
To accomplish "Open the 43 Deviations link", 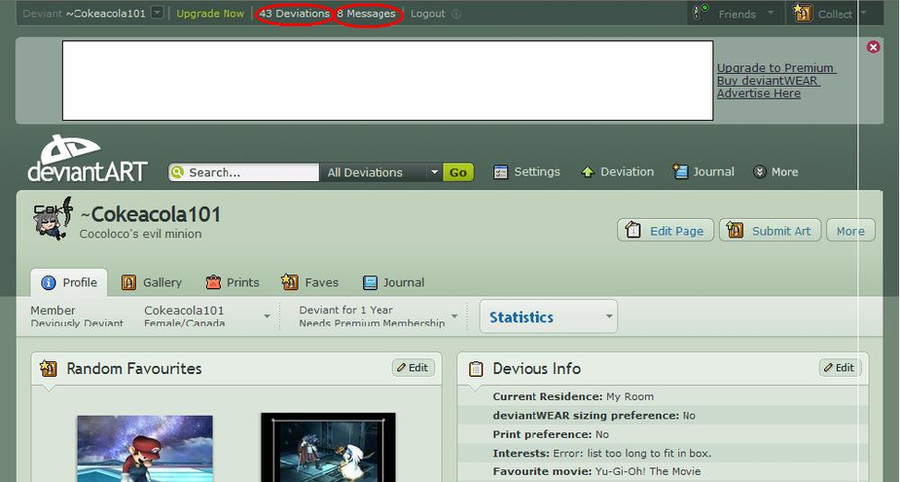I will point(294,13).
